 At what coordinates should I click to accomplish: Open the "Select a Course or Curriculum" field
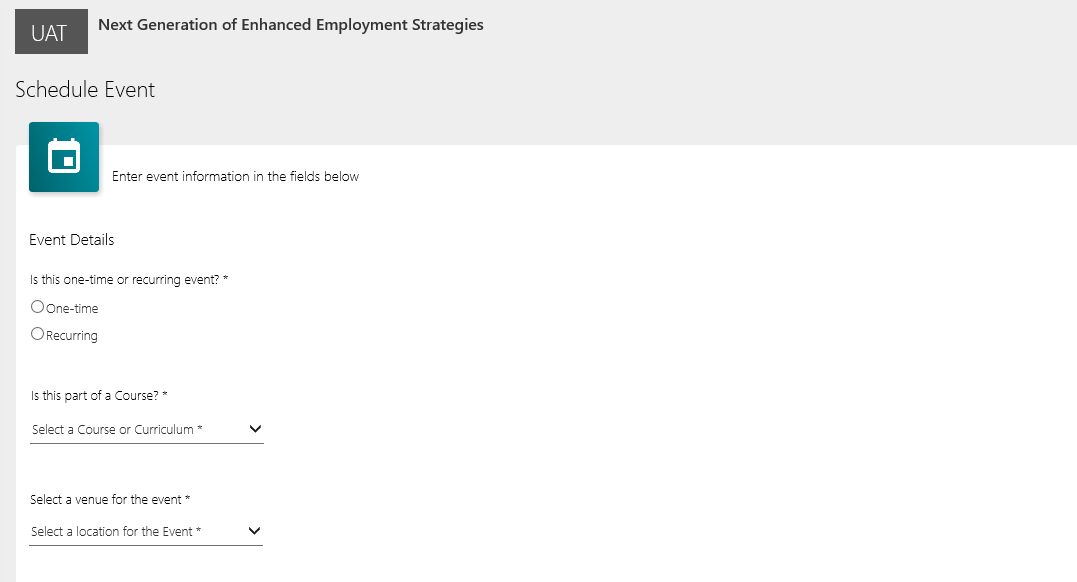coord(118,430)
